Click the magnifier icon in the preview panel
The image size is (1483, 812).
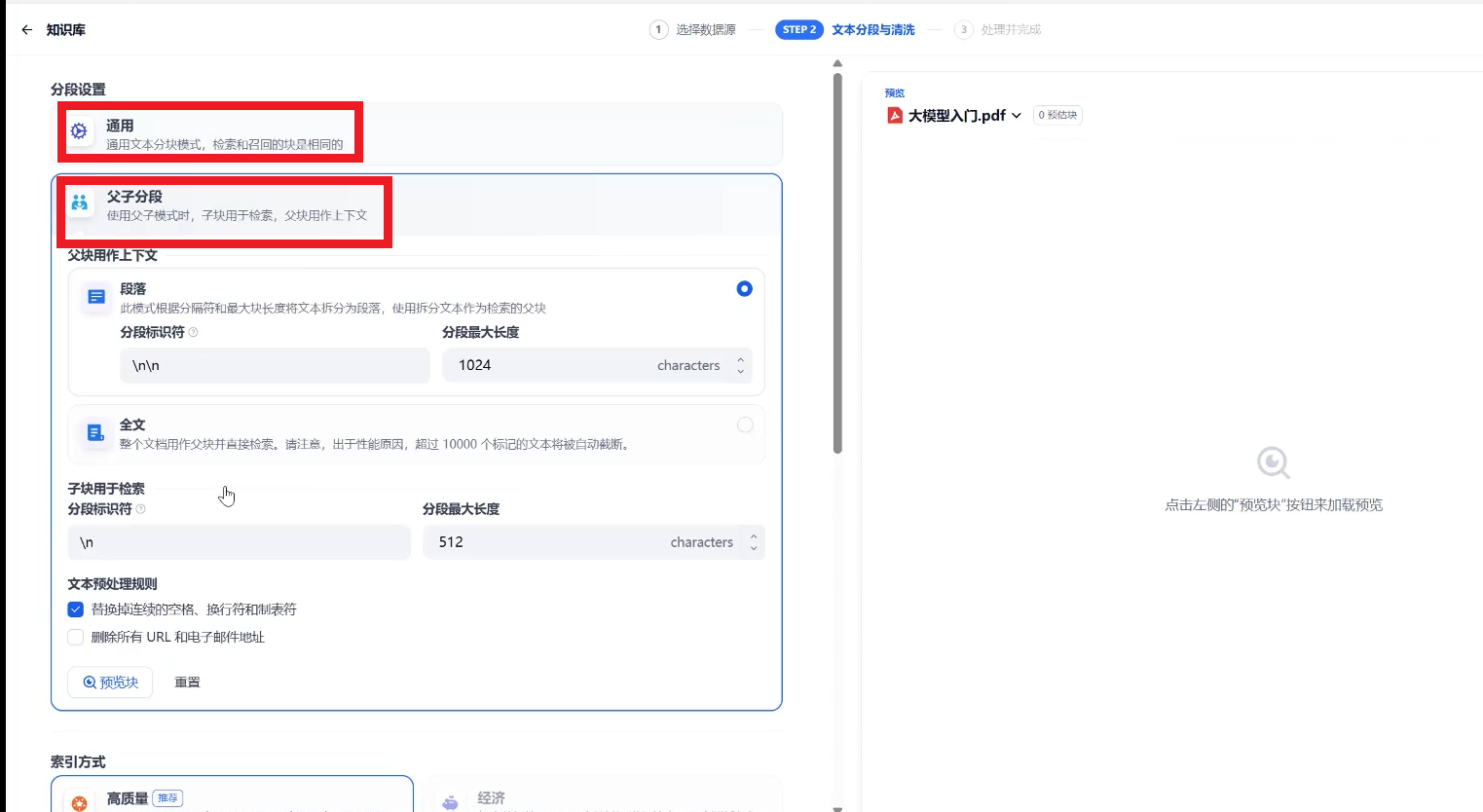(1273, 462)
